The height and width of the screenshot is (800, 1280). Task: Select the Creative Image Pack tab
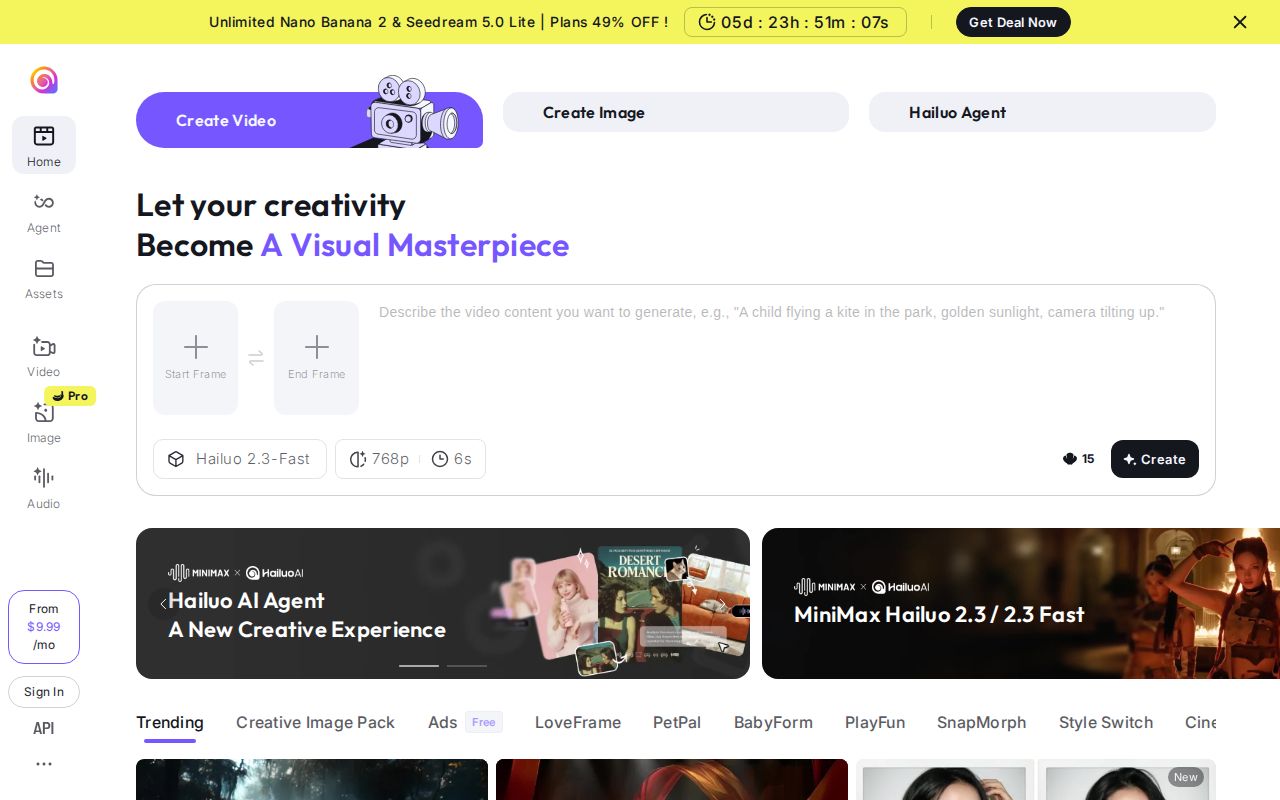pyautogui.click(x=315, y=722)
